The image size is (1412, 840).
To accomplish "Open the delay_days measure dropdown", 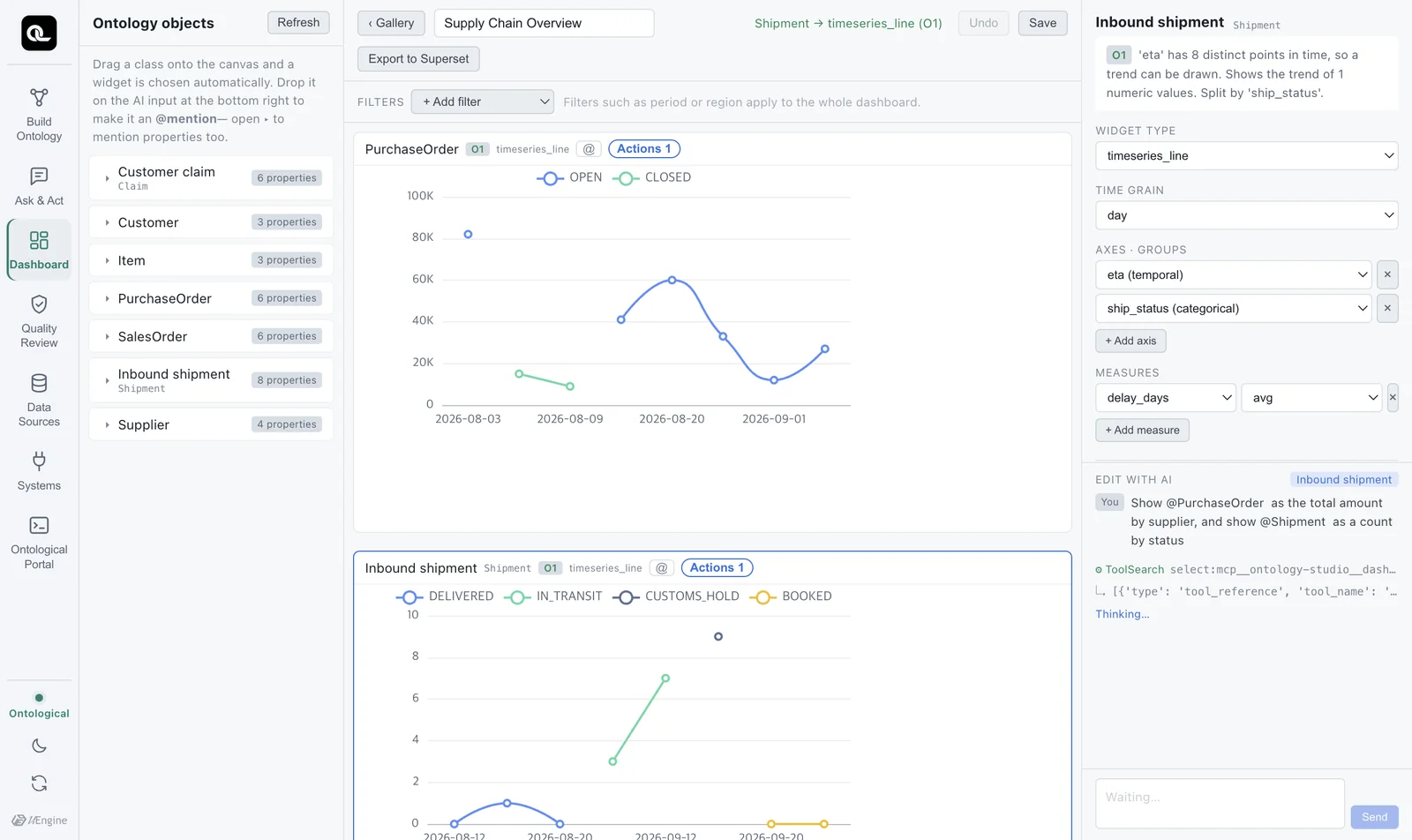I will click(1166, 397).
